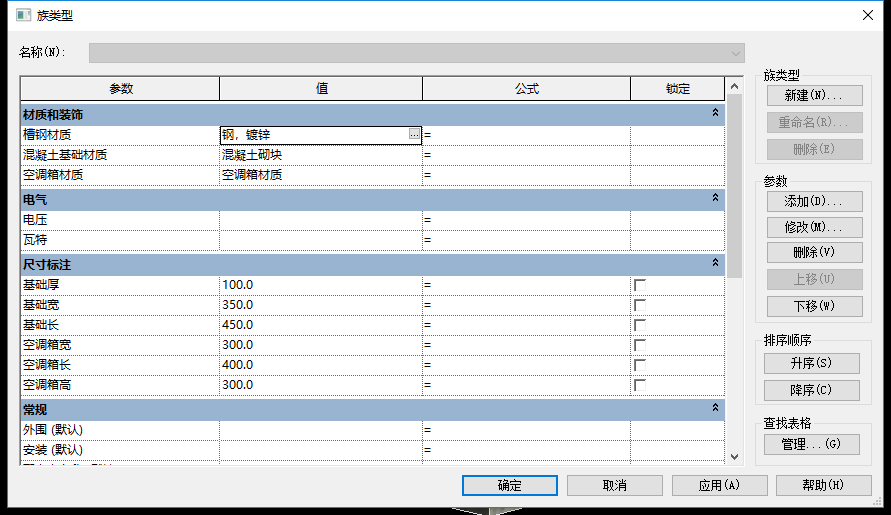Close the 族类型 dialog

tap(868, 15)
